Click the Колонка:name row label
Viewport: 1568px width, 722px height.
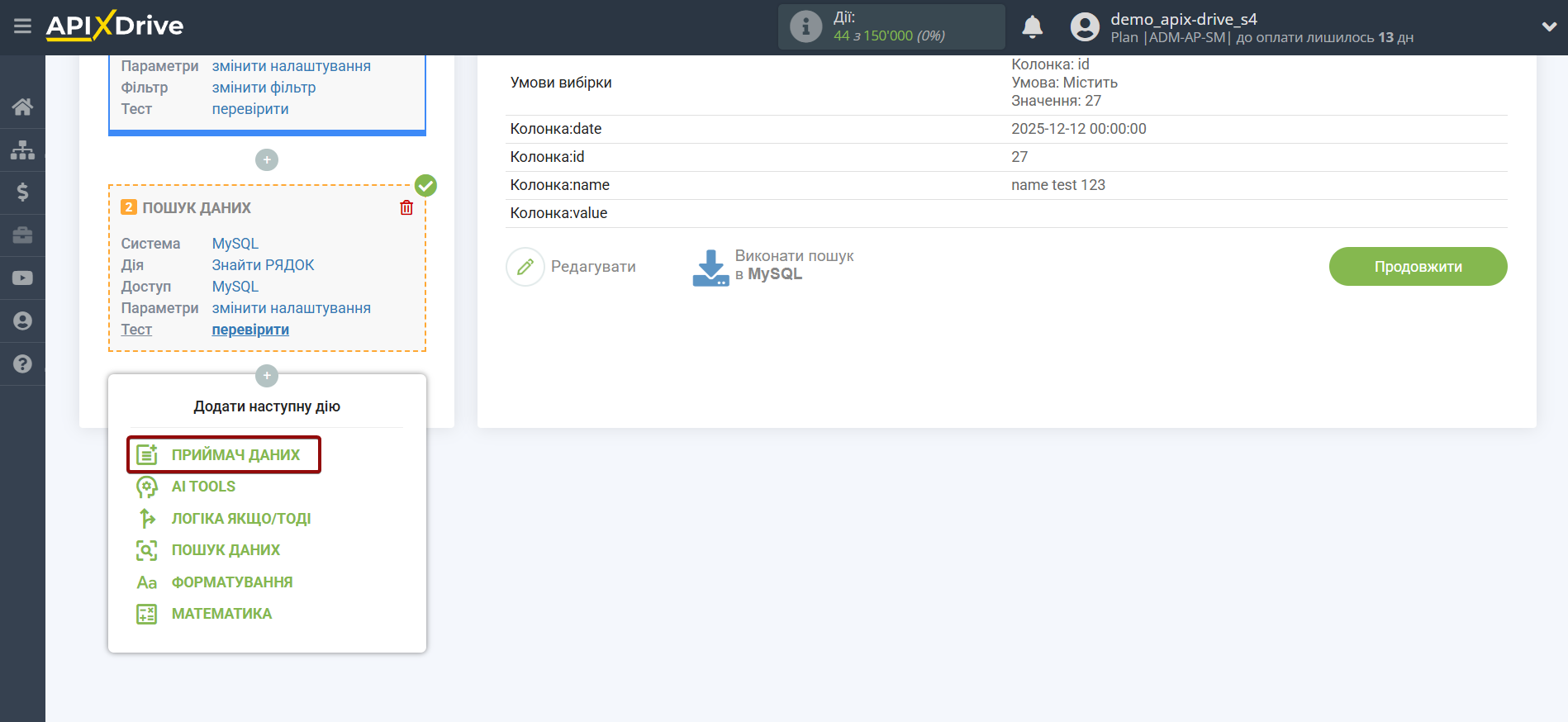[559, 185]
